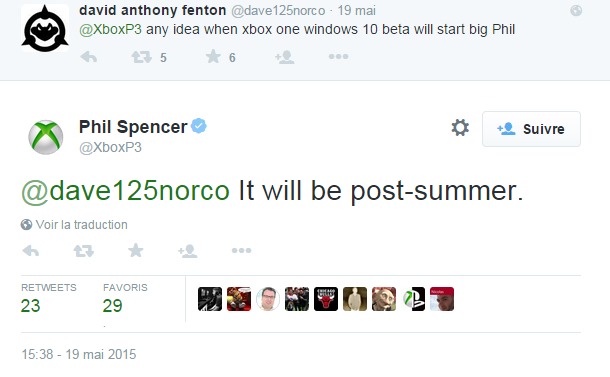The image size is (610, 377).
Task: Open more options on fenton's tweet
Action: pyautogui.click(x=338, y=57)
